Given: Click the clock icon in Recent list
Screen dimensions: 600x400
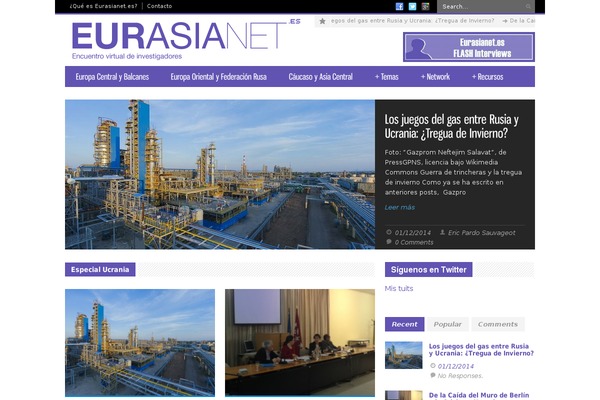Looking at the screenshot, I should [x=433, y=366].
